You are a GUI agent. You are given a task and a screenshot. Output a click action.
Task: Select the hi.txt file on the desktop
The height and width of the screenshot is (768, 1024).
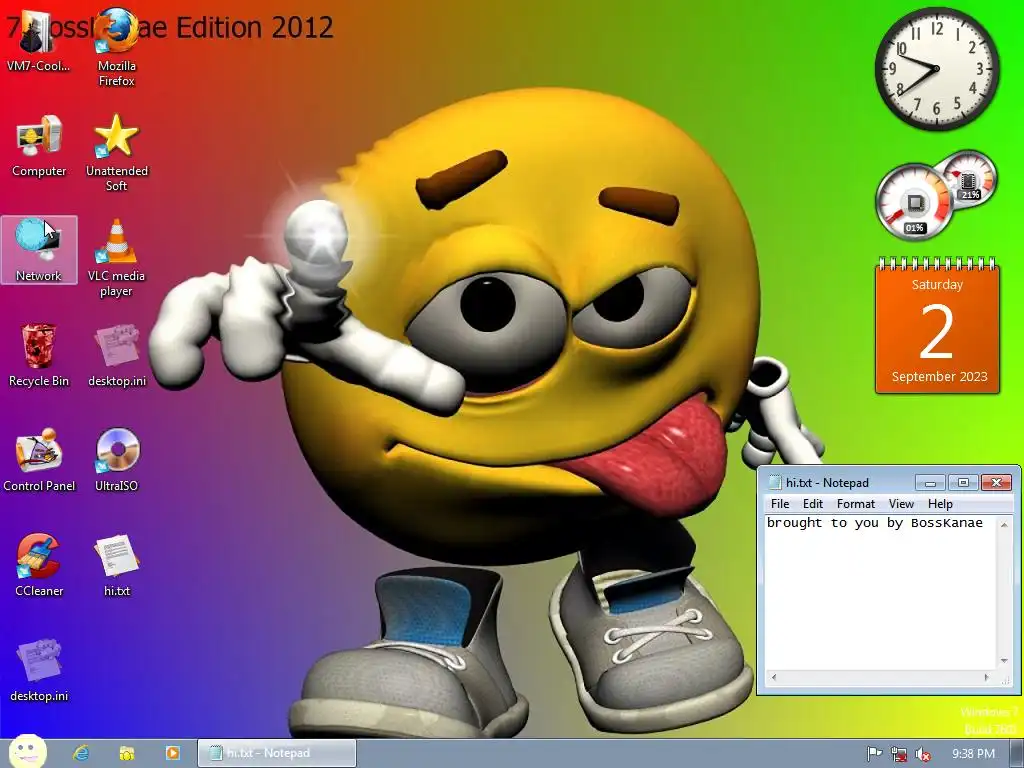click(x=117, y=566)
